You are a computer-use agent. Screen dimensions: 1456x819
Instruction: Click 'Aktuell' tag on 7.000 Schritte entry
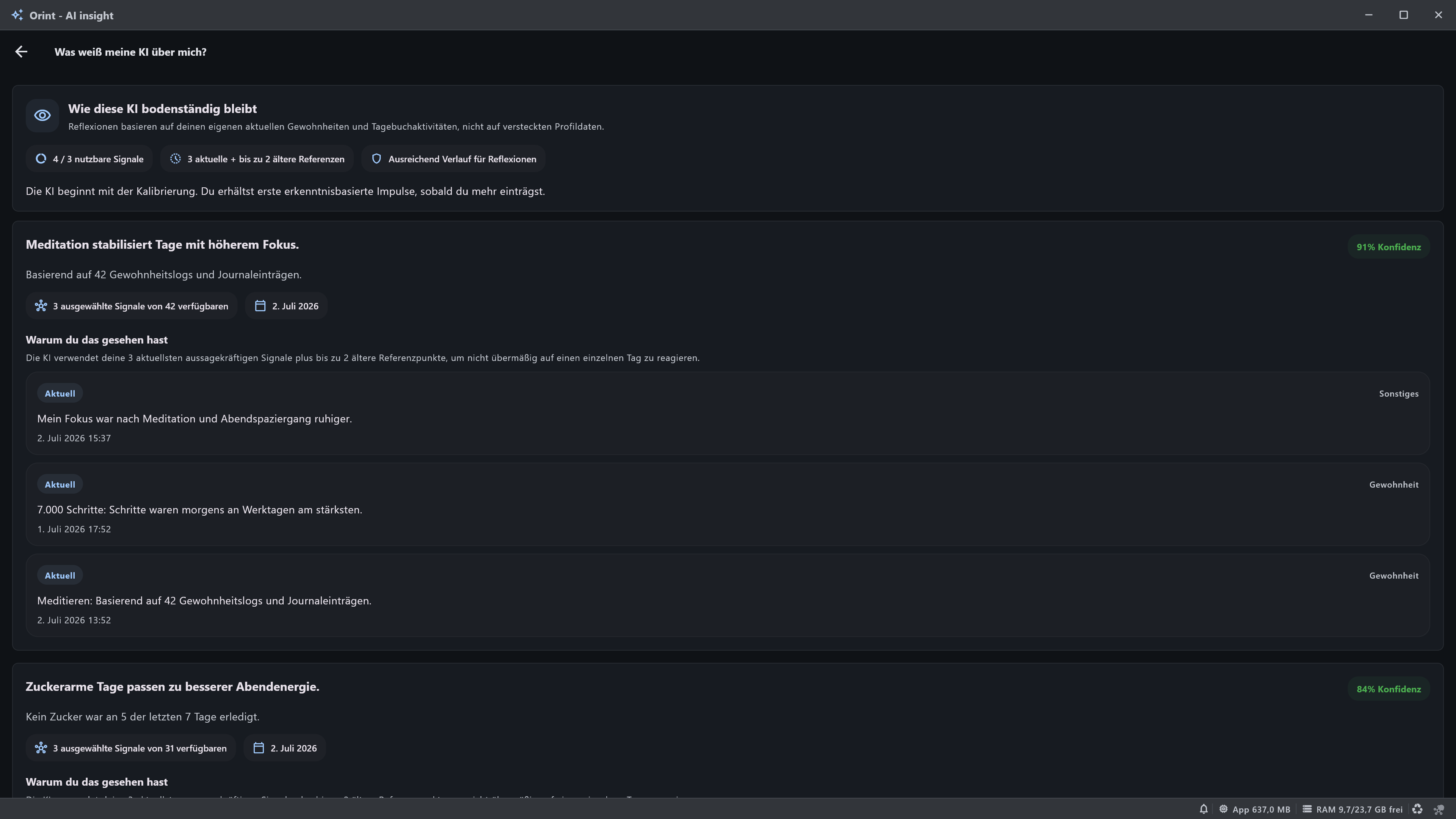60,485
